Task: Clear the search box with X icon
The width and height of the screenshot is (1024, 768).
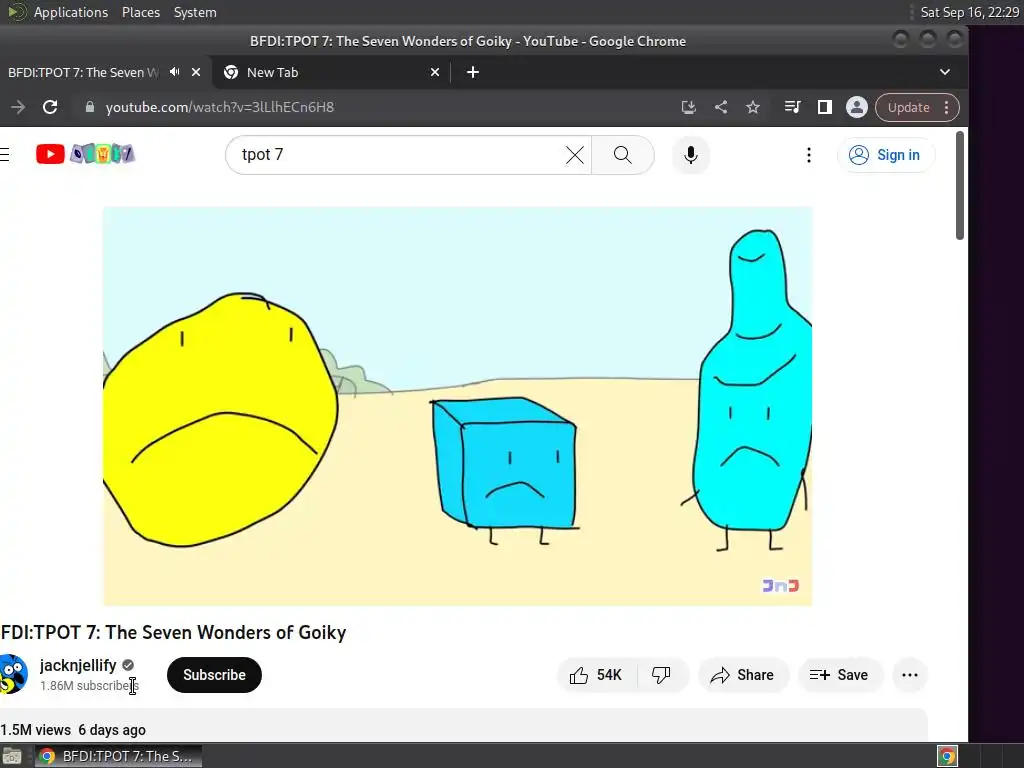Action: pos(575,155)
